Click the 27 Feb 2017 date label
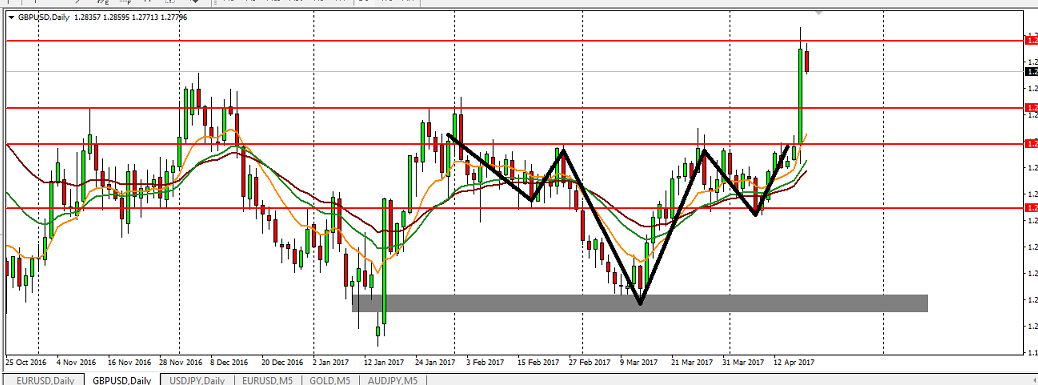This screenshot has height=385, width=1038. click(591, 363)
